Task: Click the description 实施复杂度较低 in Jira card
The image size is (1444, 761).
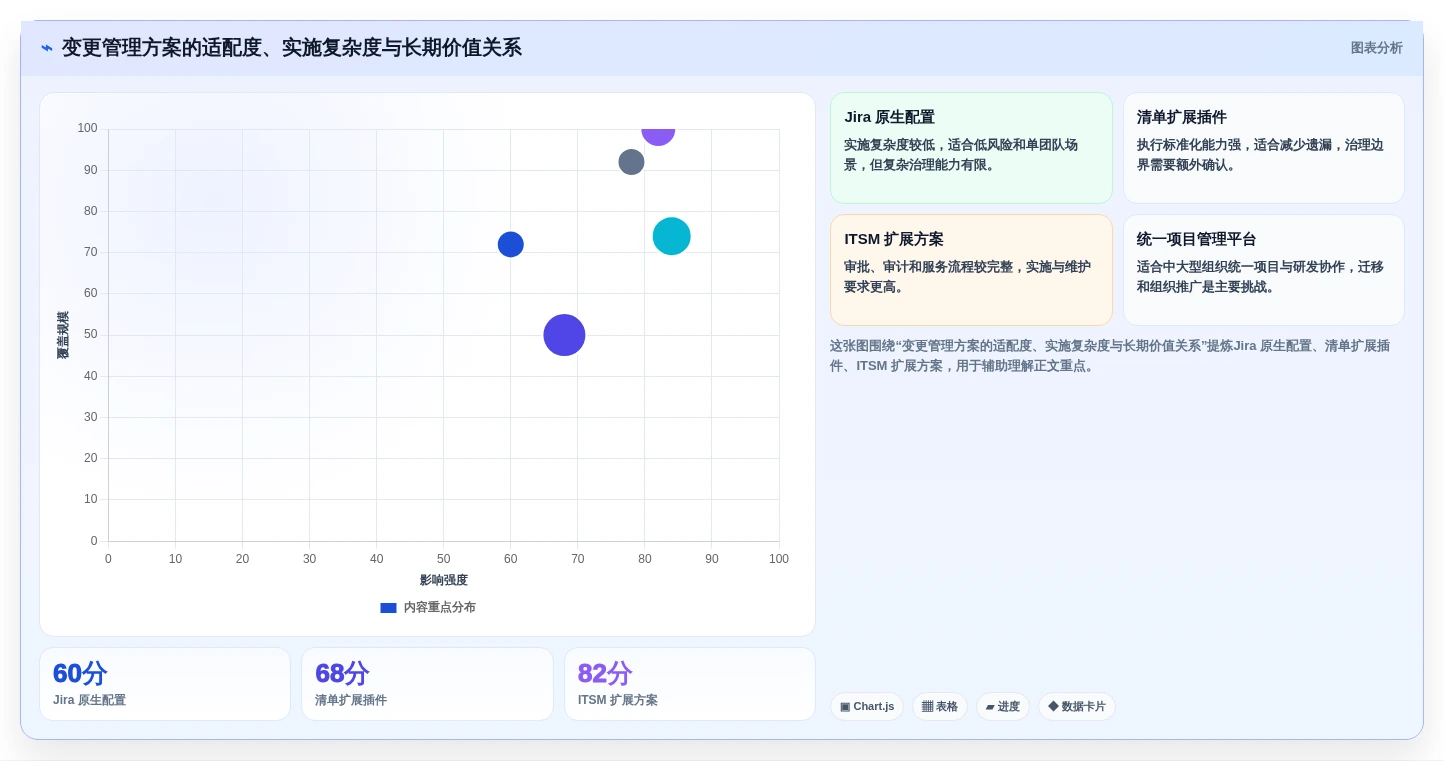Action: [x=961, y=155]
